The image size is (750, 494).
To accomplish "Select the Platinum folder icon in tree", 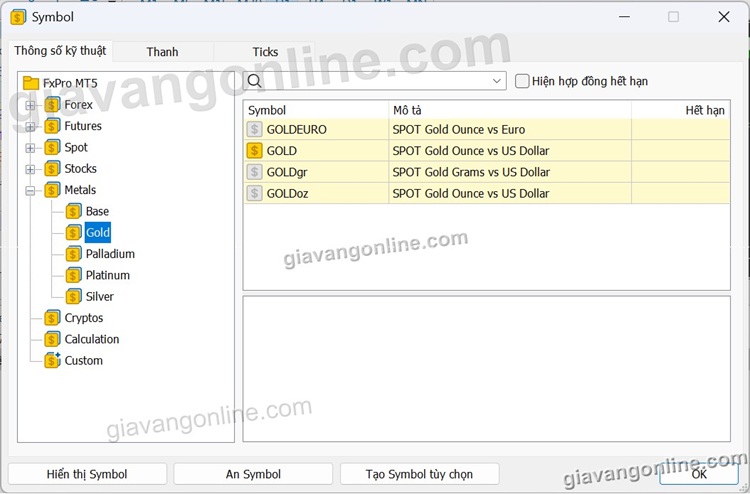I will (x=74, y=275).
